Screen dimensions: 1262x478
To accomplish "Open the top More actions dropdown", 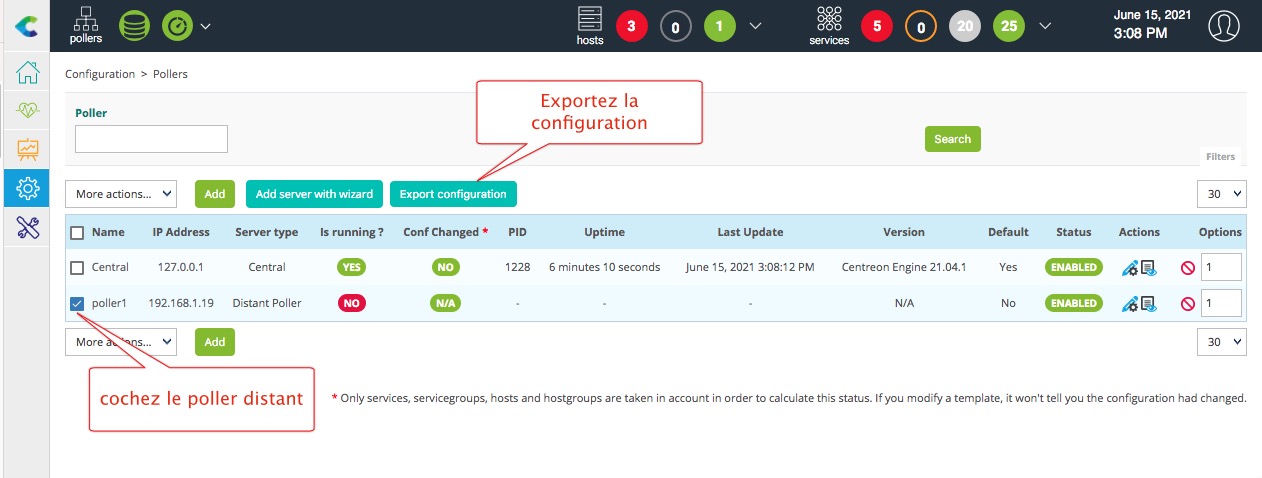I will point(120,194).
